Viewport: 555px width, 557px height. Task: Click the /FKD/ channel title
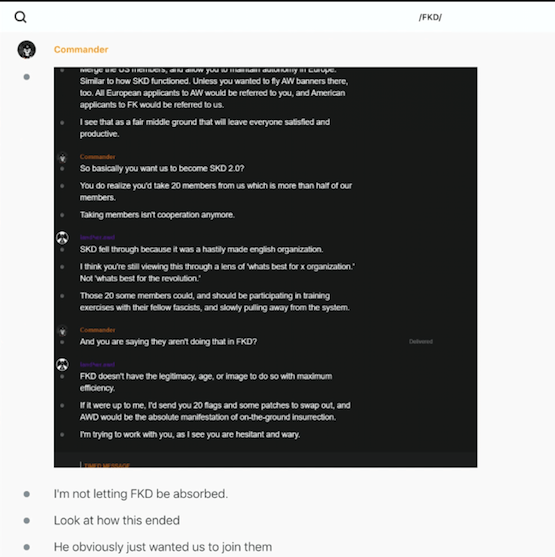430,17
